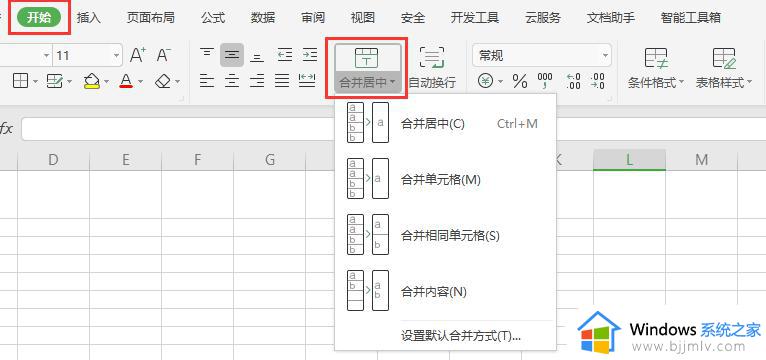Click the decrease indent icon
Viewport: 766px width, 360px height.
tap(285, 54)
